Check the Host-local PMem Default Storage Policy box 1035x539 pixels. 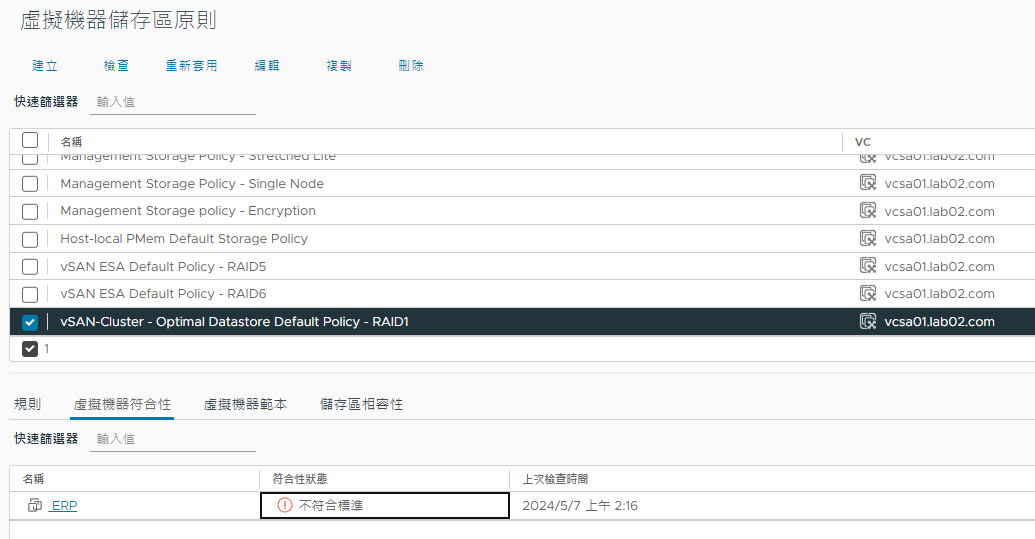coord(30,239)
